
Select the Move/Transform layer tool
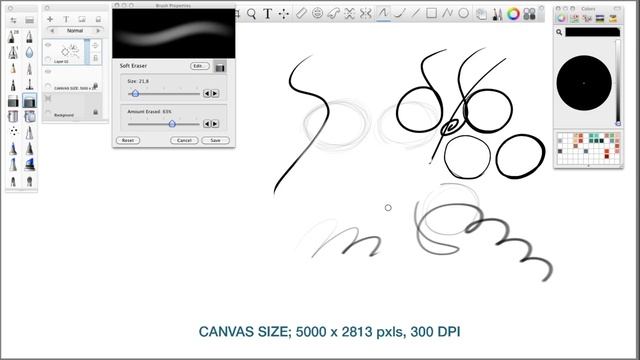pos(284,14)
